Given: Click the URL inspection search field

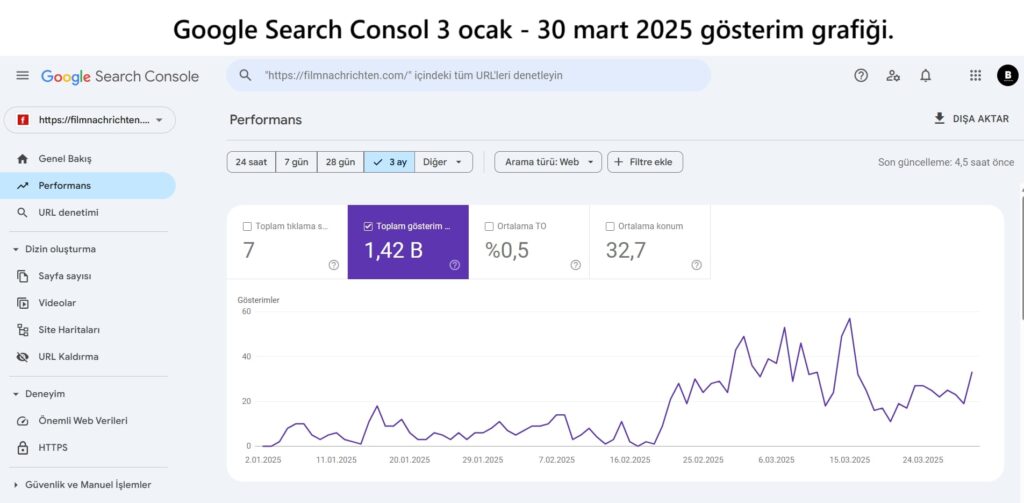Looking at the screenshot, I should click(x=468, y=75).
